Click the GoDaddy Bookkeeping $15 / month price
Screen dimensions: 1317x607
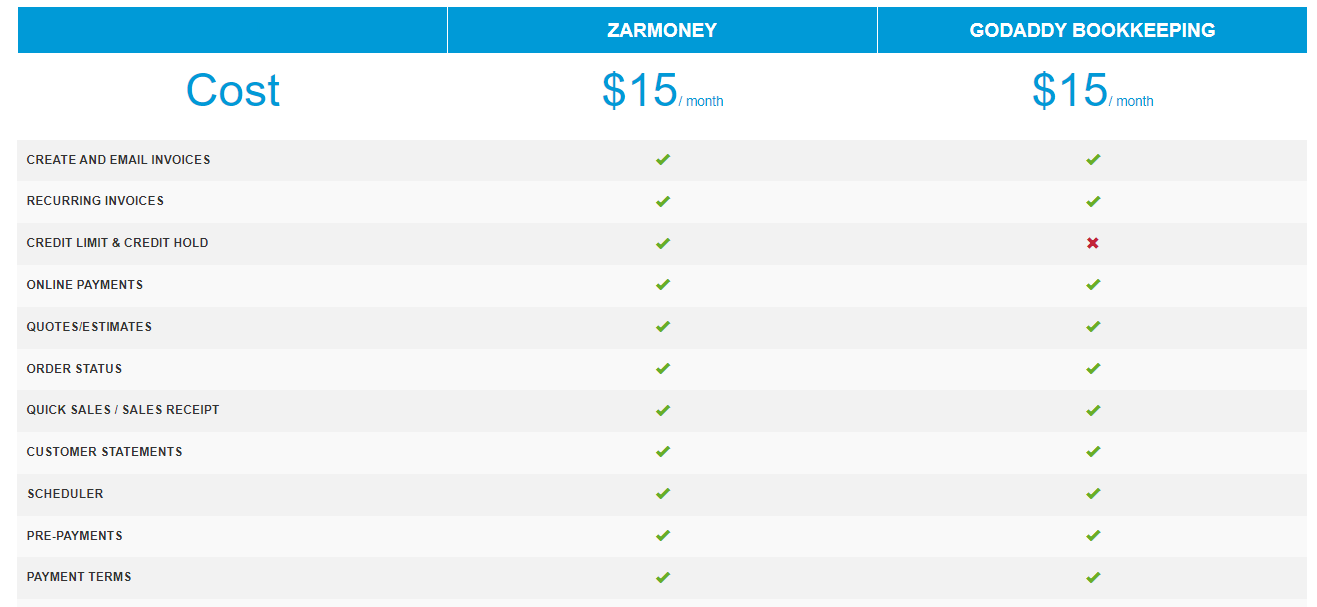click(x=1092, y=91)
